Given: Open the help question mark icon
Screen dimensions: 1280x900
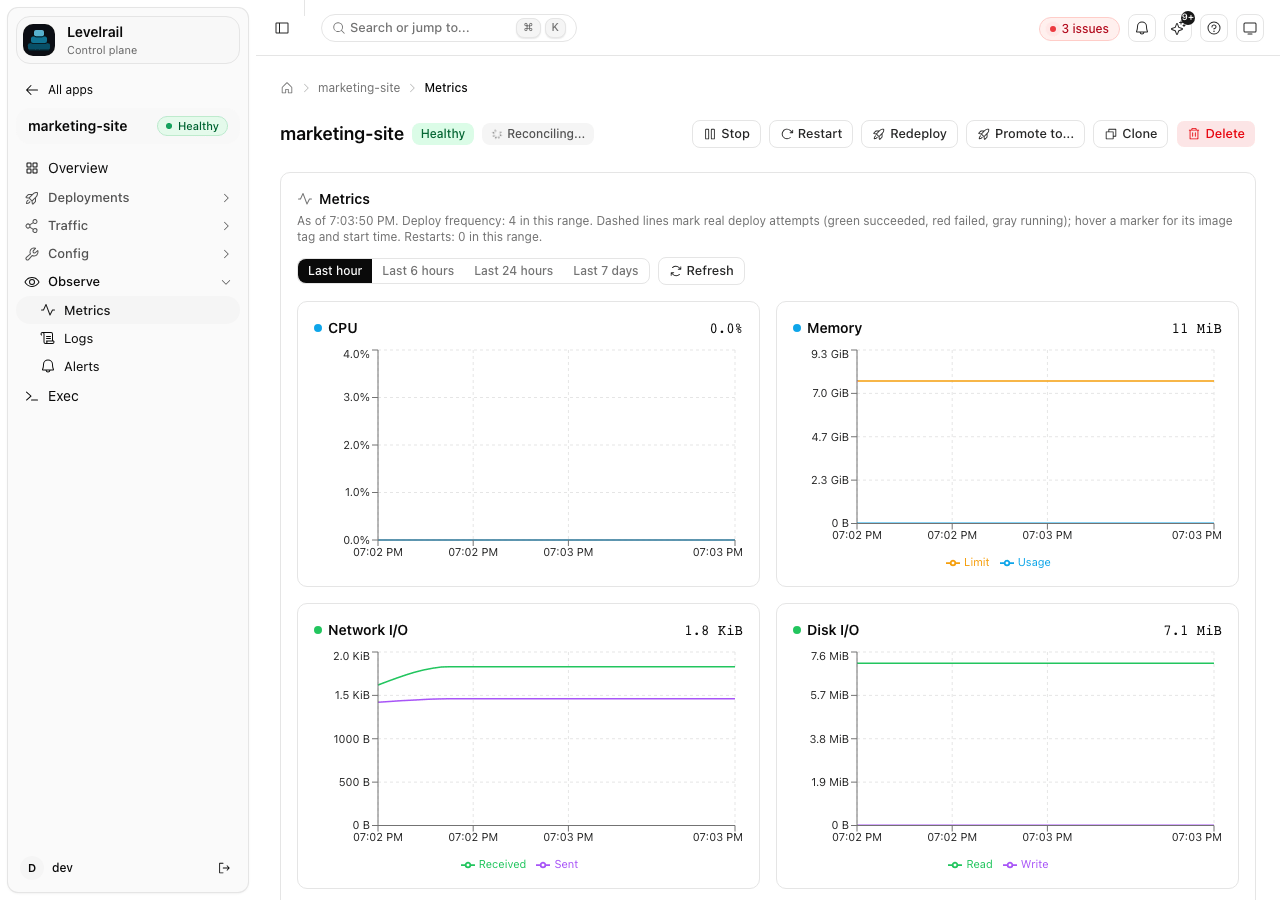Looking at the screenshot, I should pos(1214,28).
